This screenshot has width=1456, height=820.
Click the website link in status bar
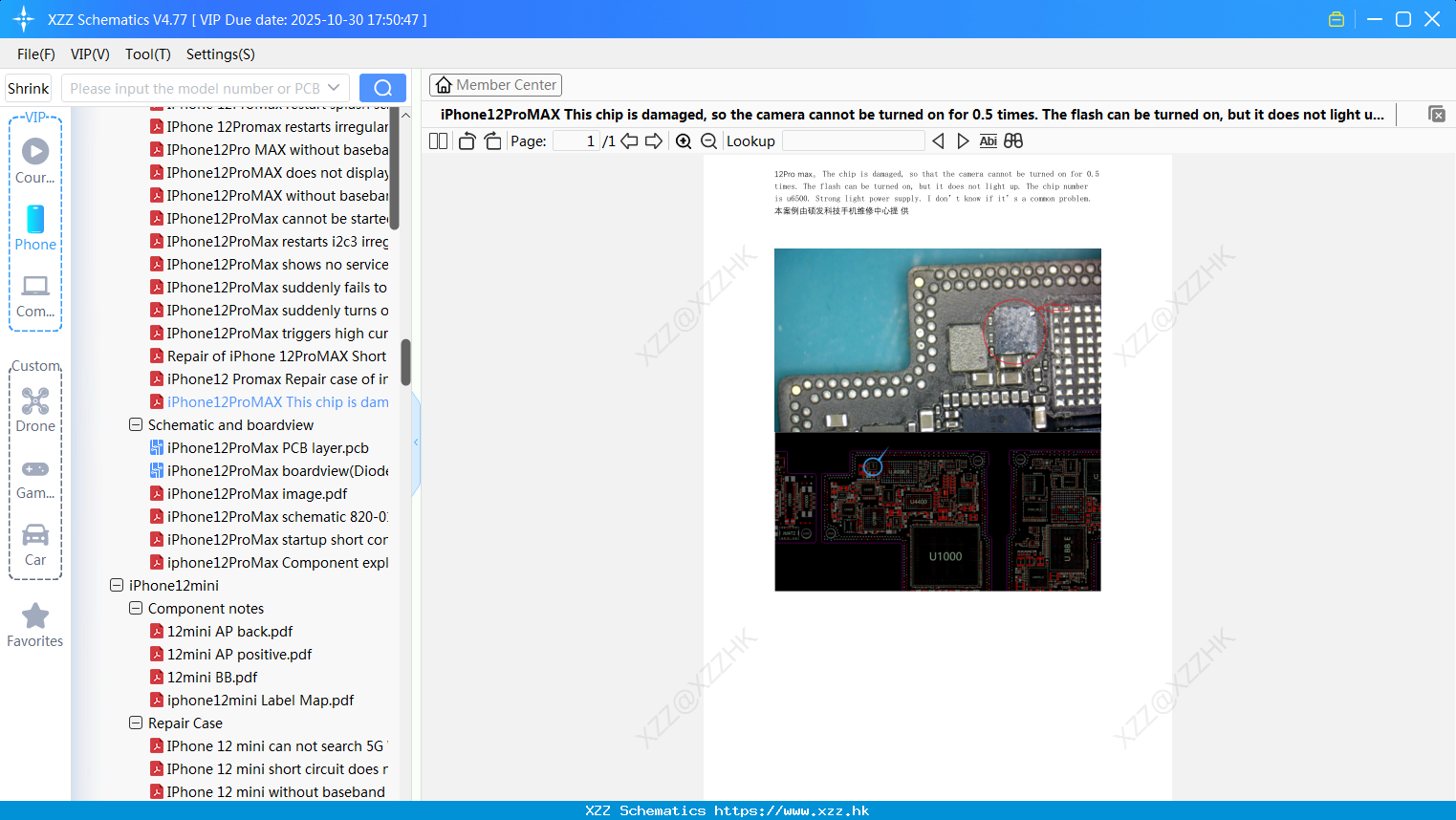click(792, 810)
